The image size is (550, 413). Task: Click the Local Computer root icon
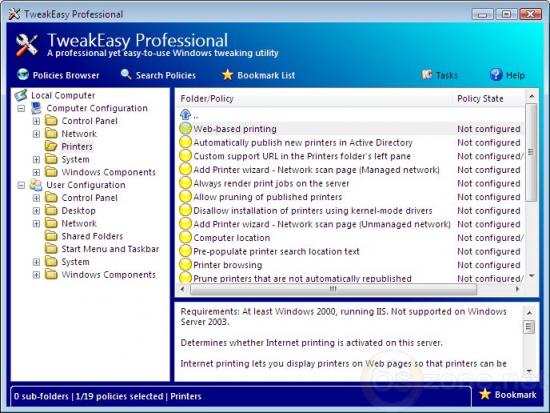(x=21, y=95)
